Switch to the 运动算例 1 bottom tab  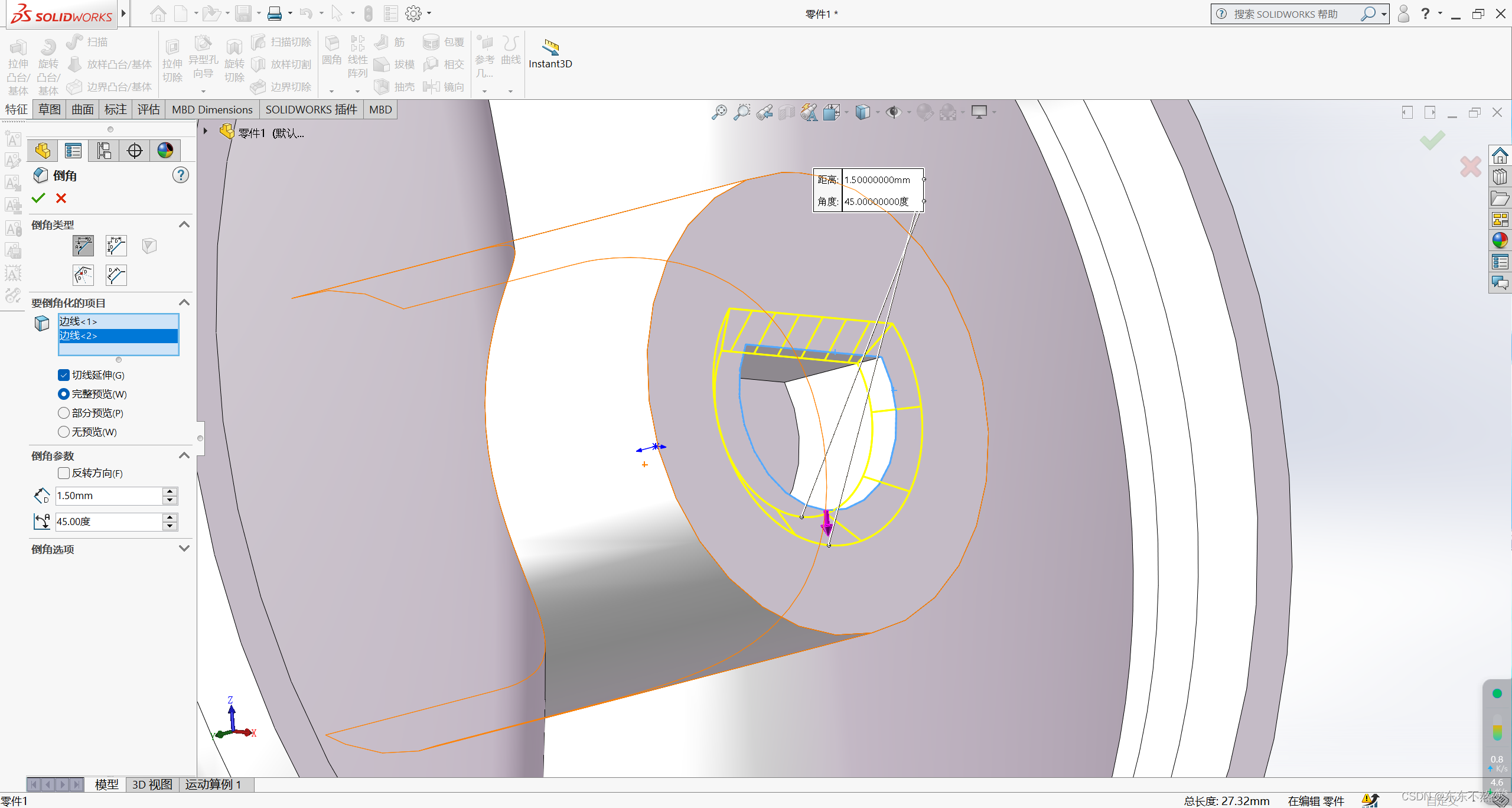pyautogui.click(x=213, y=784)
